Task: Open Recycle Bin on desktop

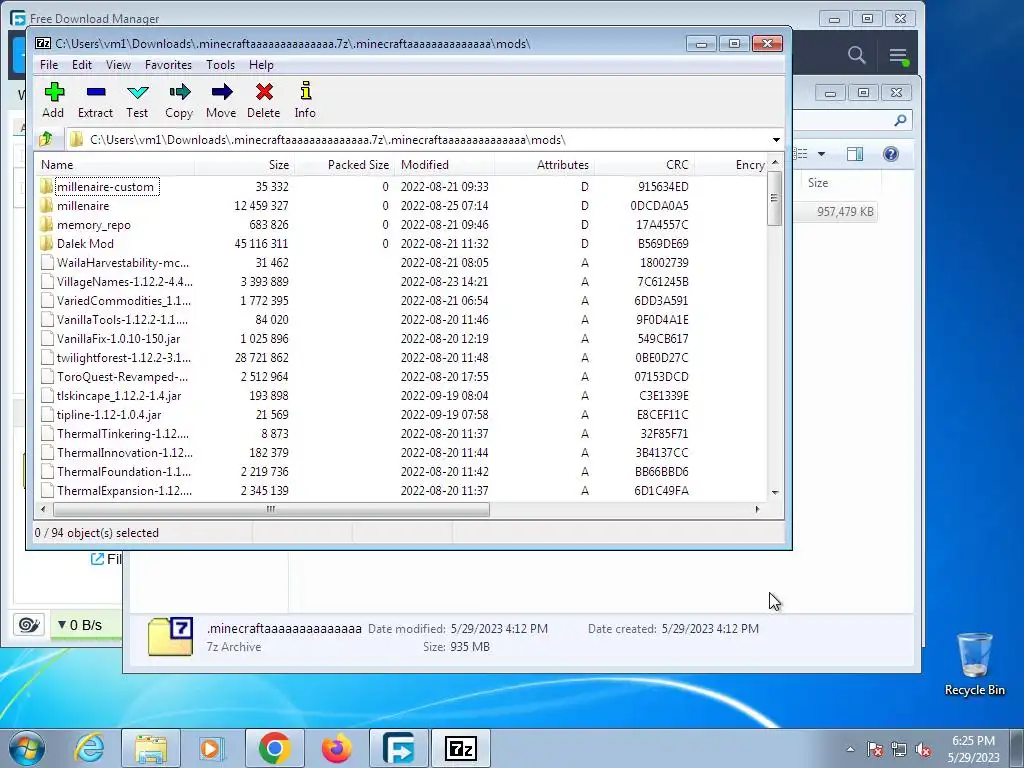Action: click(x=974, y=664)
